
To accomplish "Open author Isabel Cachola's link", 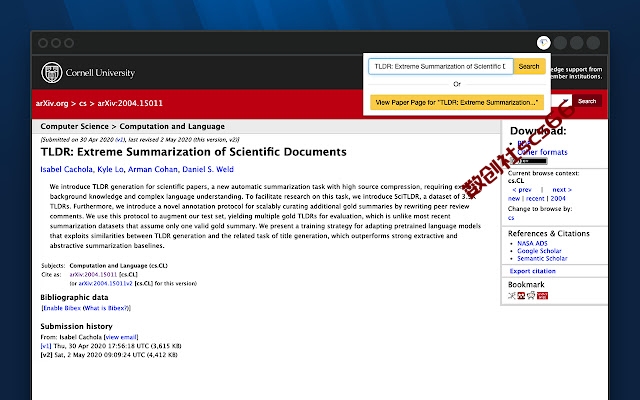I will click(67, 169).
